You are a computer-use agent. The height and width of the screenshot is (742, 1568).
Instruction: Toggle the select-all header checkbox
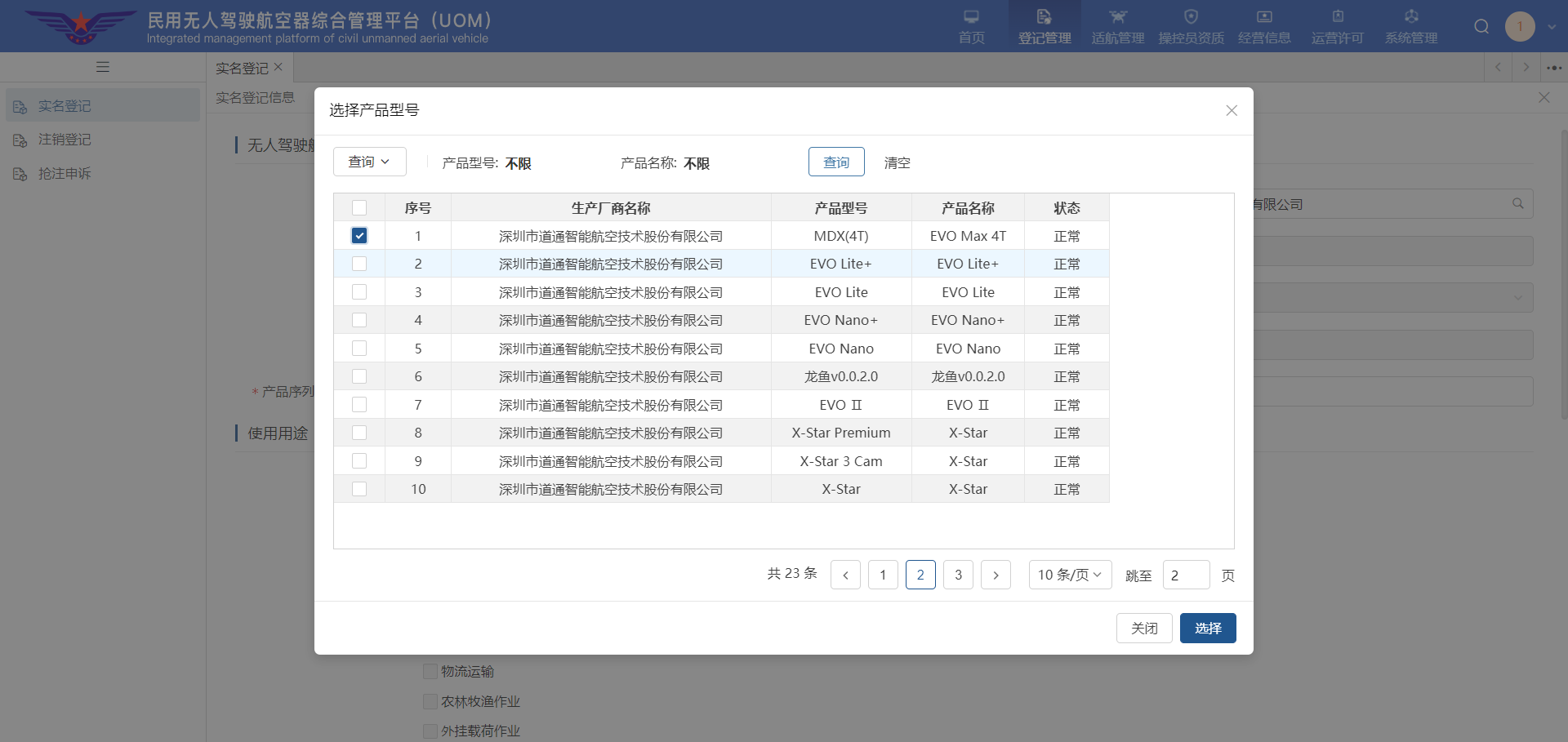click(x=359, y=207)
